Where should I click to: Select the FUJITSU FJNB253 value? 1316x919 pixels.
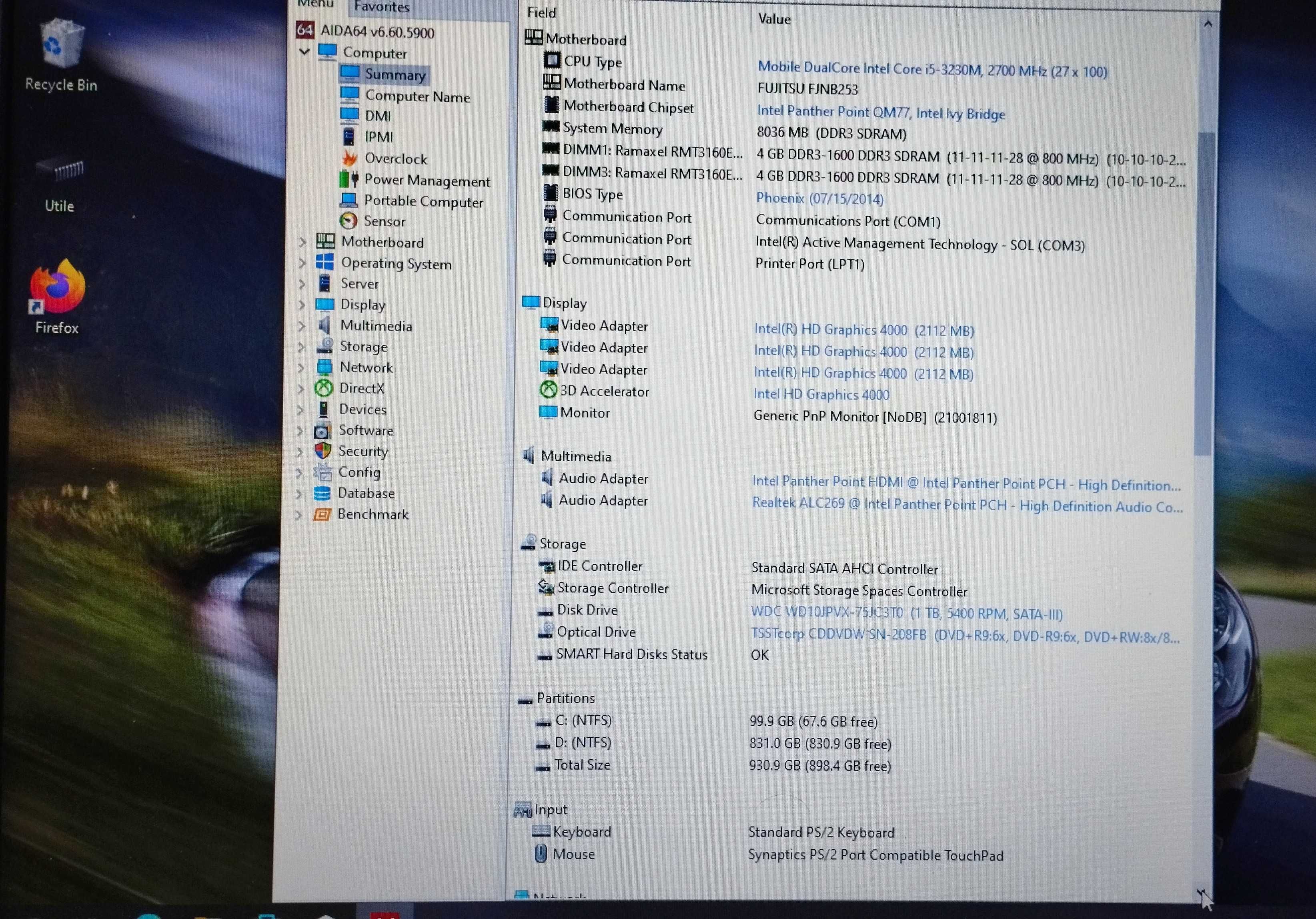pos(807,89)
